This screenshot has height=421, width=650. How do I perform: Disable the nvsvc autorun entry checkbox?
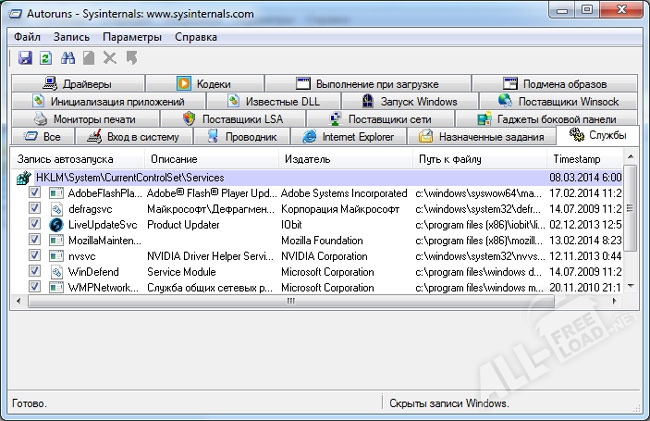coord(35,256)
